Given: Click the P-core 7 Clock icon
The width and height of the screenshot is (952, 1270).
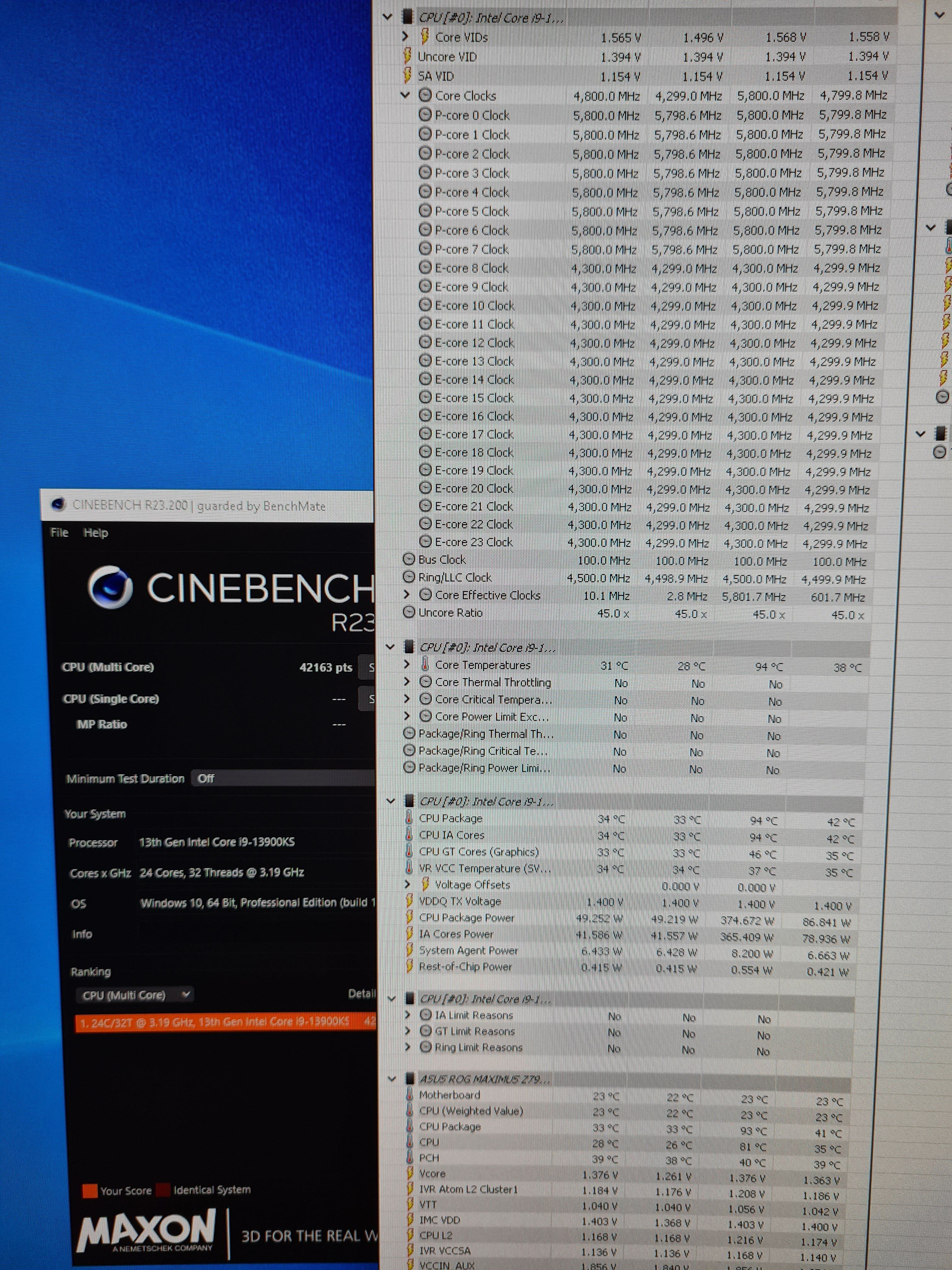Looking at the screenshot, I should [x=425, y=248].
